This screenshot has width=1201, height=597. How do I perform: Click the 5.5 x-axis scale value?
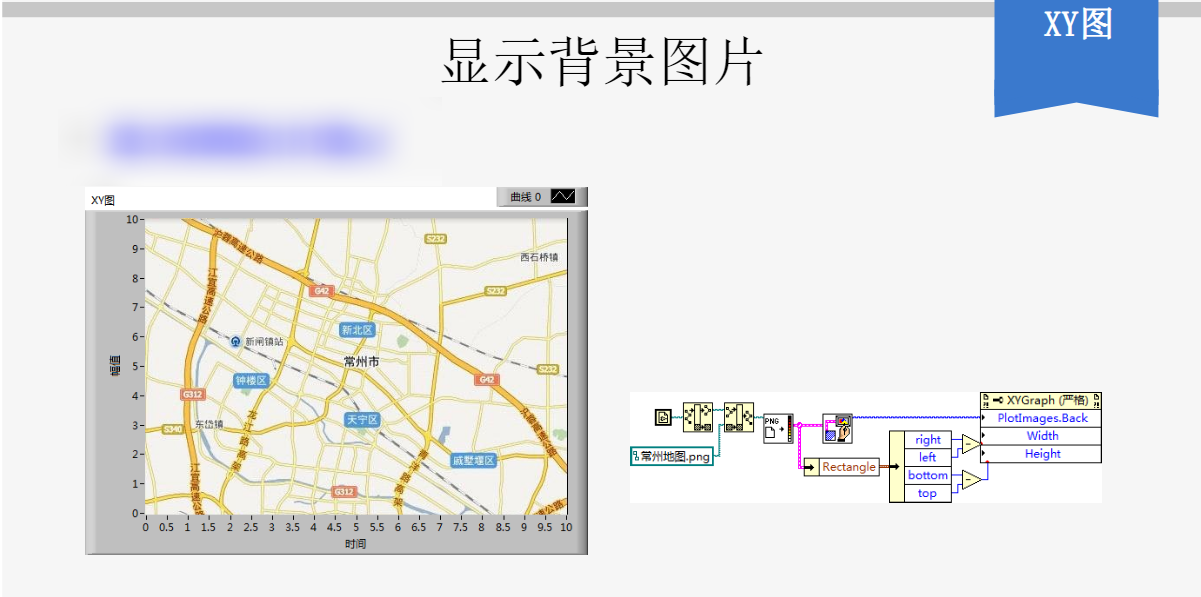point(377,527)
